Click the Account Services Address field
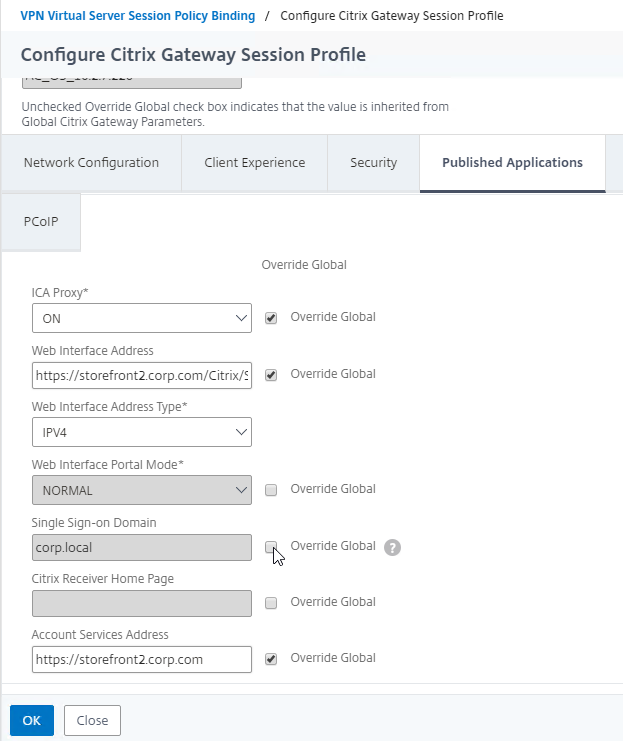 [x=142, y=659]
